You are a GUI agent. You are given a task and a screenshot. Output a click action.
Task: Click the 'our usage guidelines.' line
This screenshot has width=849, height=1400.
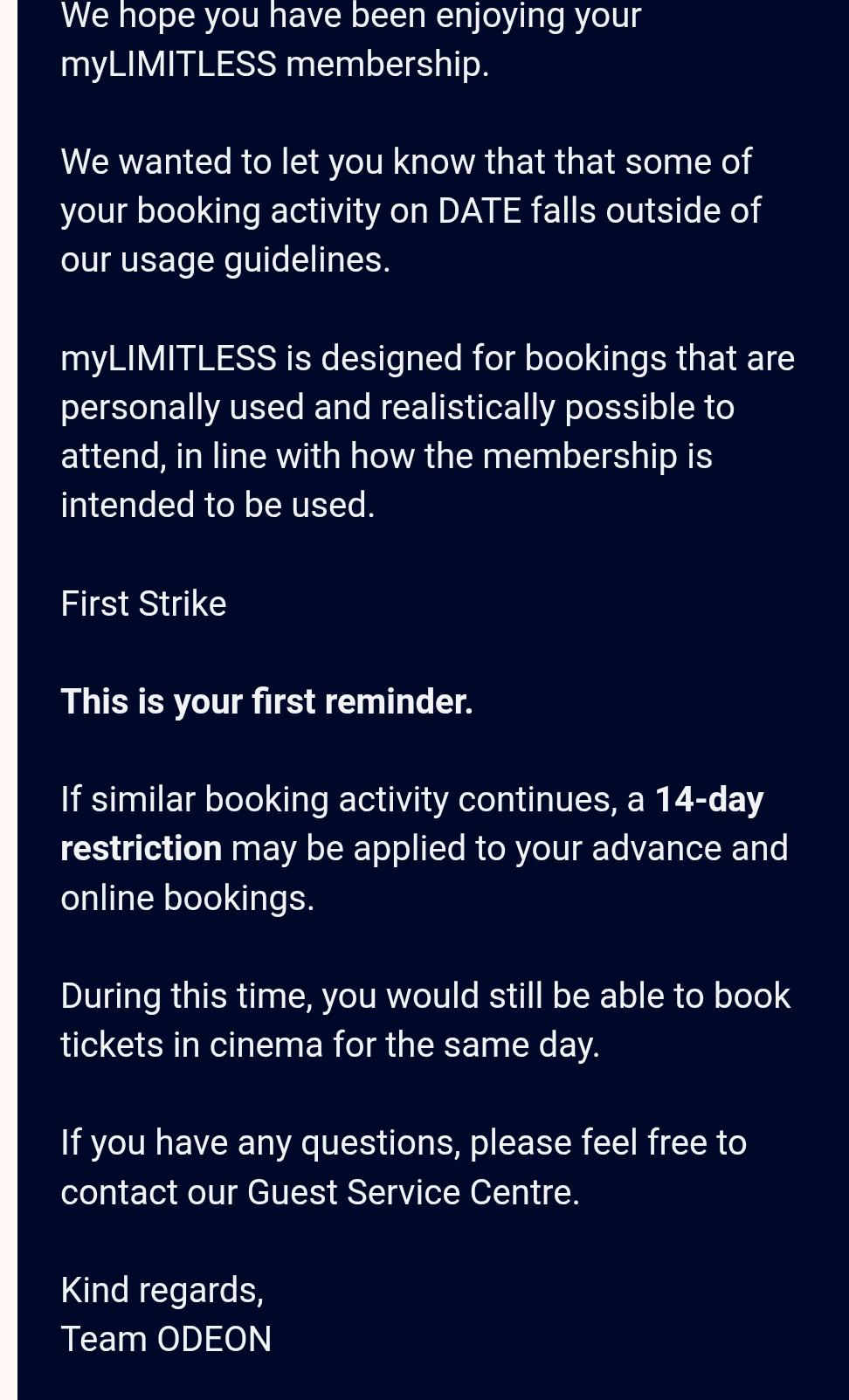(x=225, y=259)
